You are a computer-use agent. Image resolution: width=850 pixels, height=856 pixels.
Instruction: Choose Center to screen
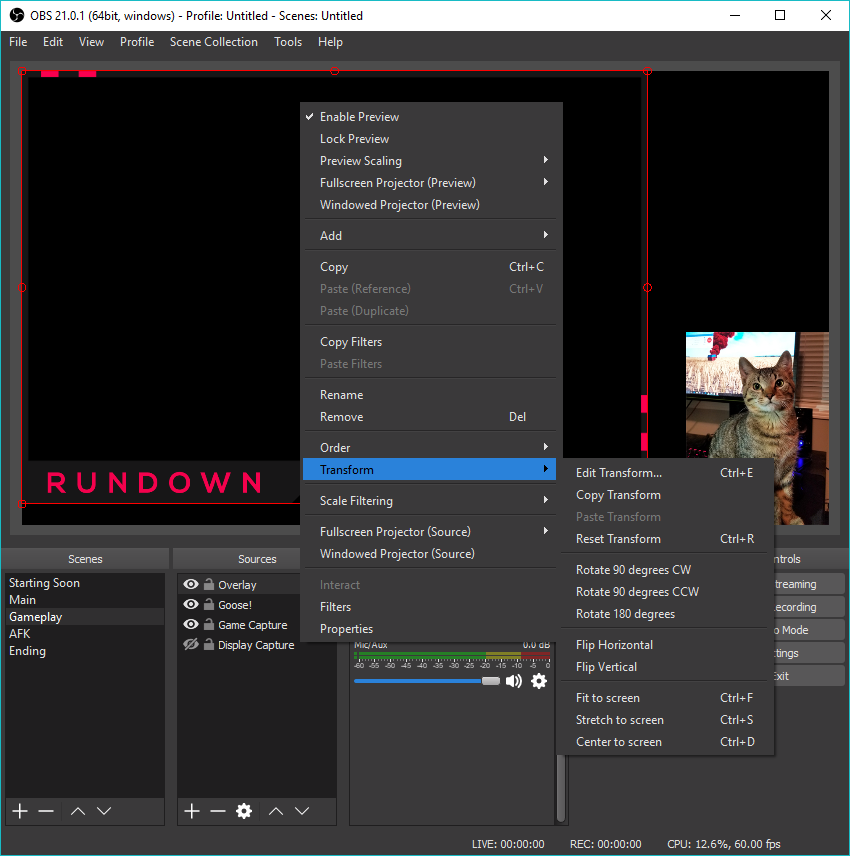coord(665,742)
